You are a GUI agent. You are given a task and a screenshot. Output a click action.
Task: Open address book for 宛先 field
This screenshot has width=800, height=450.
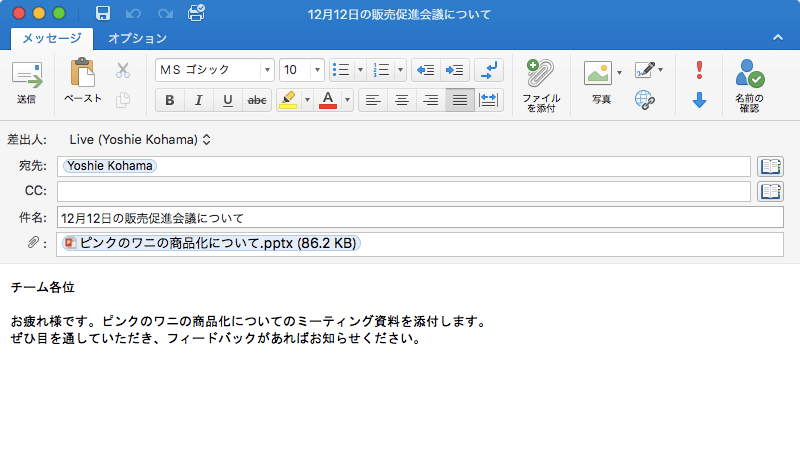tap(770, 166)
